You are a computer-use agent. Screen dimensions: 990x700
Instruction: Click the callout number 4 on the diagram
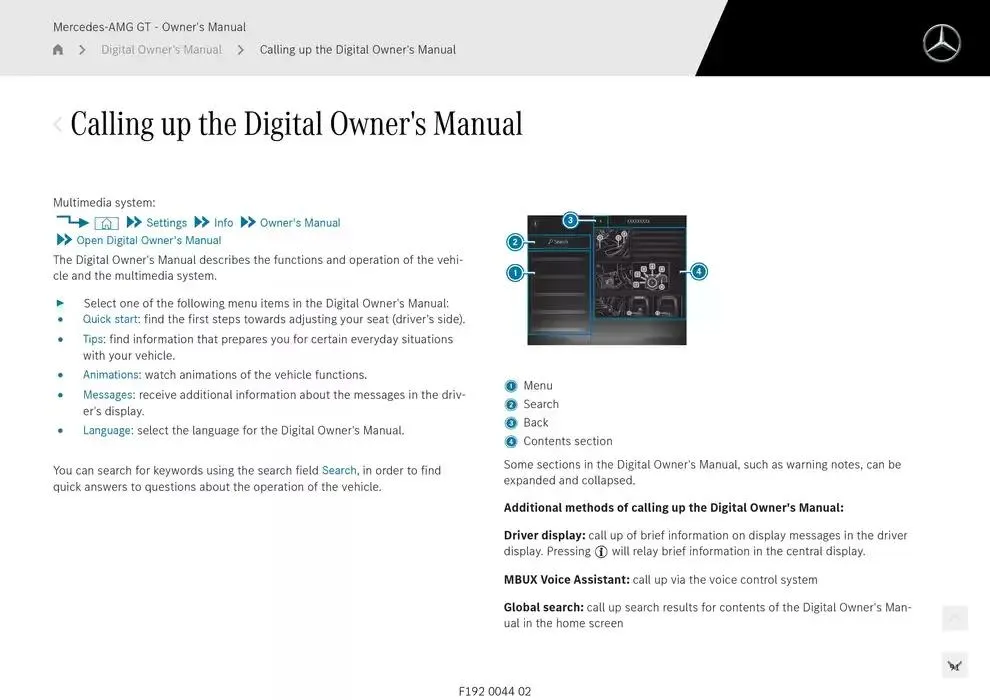pyautogui.click(x=699, y=271)
